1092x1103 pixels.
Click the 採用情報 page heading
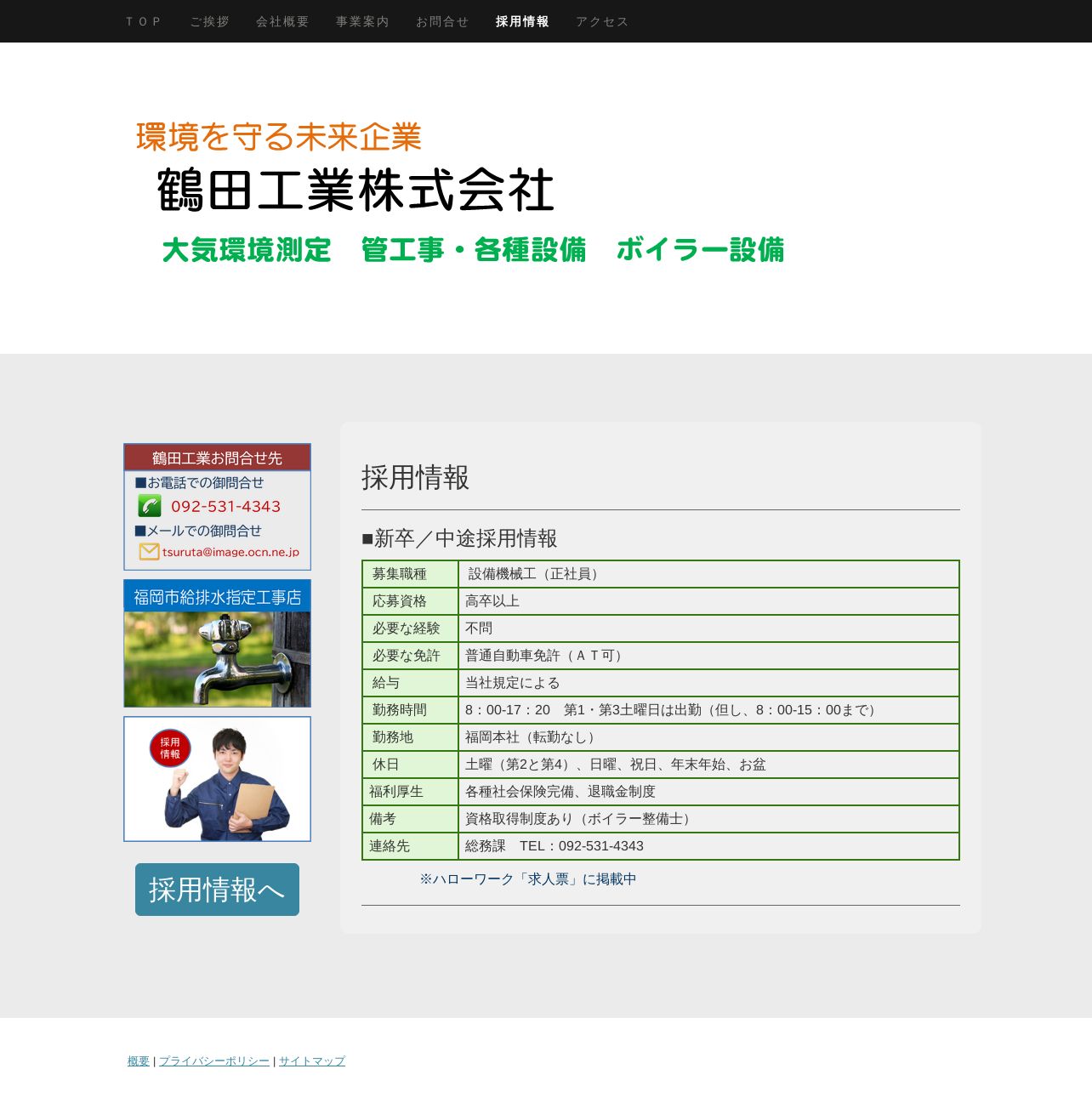point(415,477)
